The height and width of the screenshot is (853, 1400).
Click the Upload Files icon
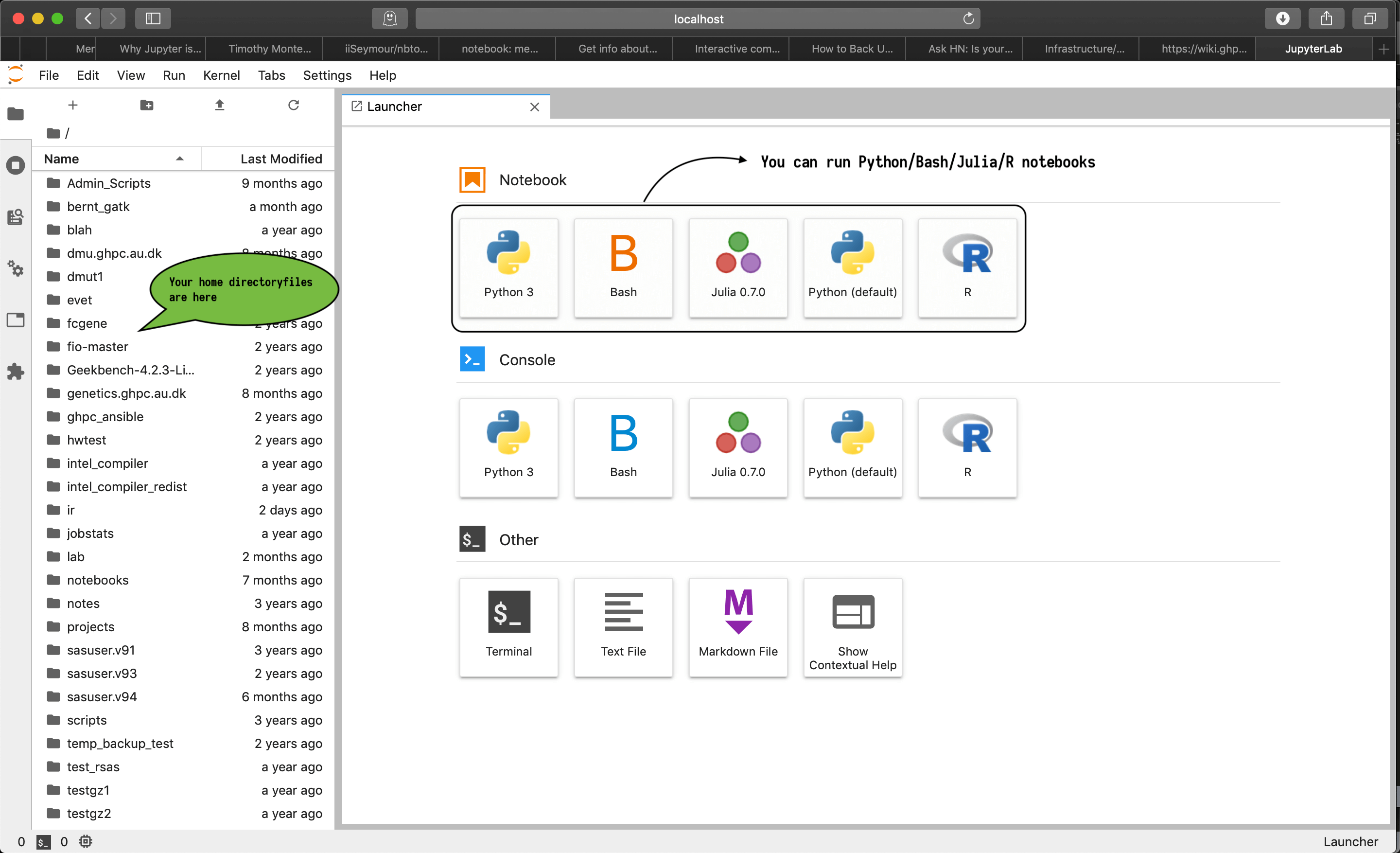coord(219,105)
